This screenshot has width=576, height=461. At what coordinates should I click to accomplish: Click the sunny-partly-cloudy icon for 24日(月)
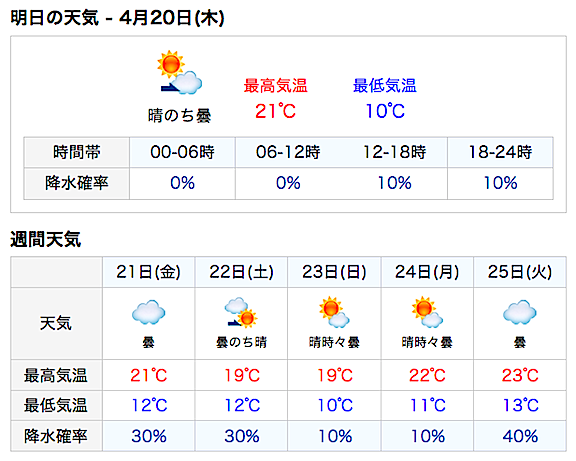click(427, 312)
